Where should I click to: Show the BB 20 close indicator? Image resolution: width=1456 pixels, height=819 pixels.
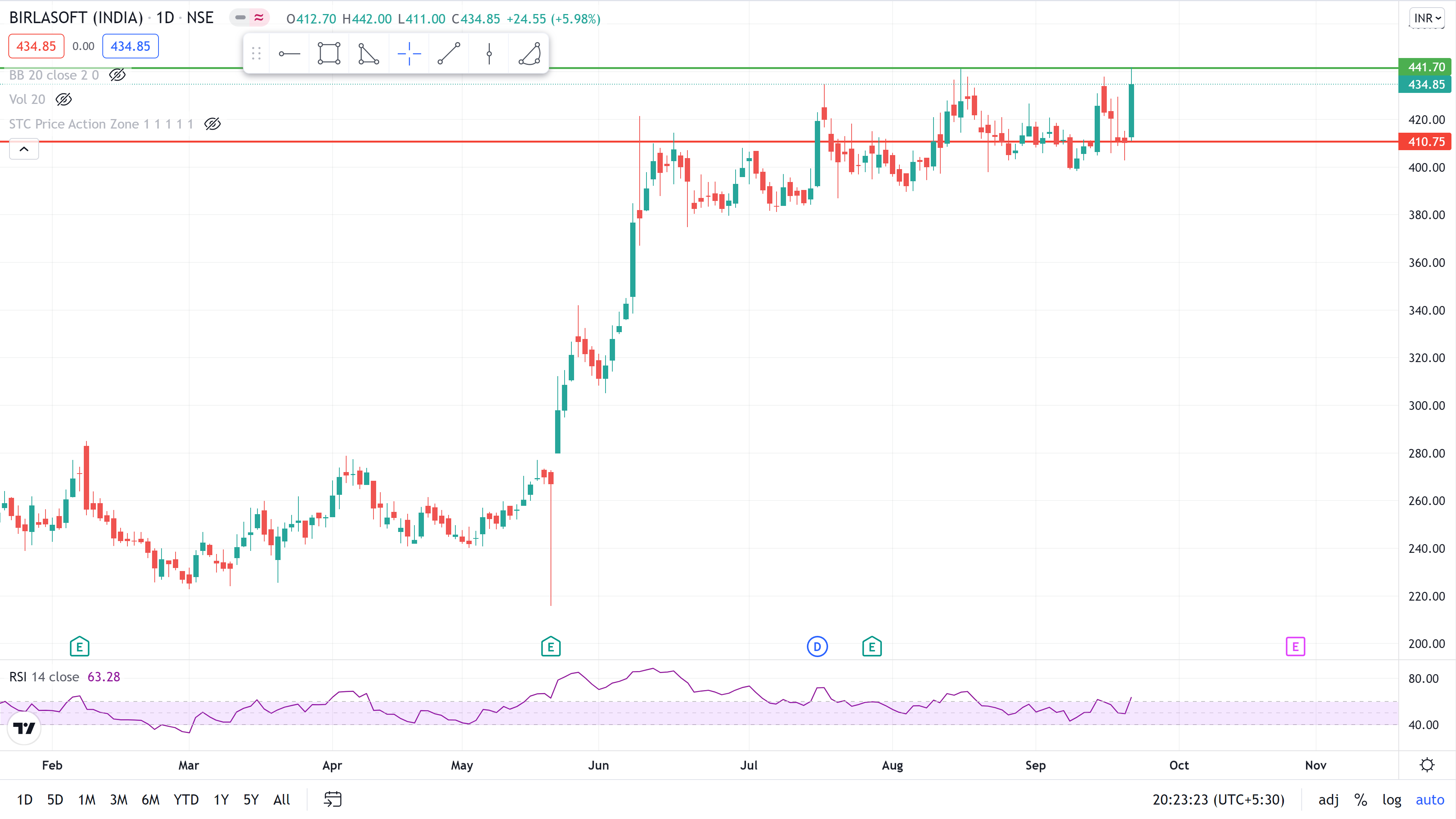point(117,75)
